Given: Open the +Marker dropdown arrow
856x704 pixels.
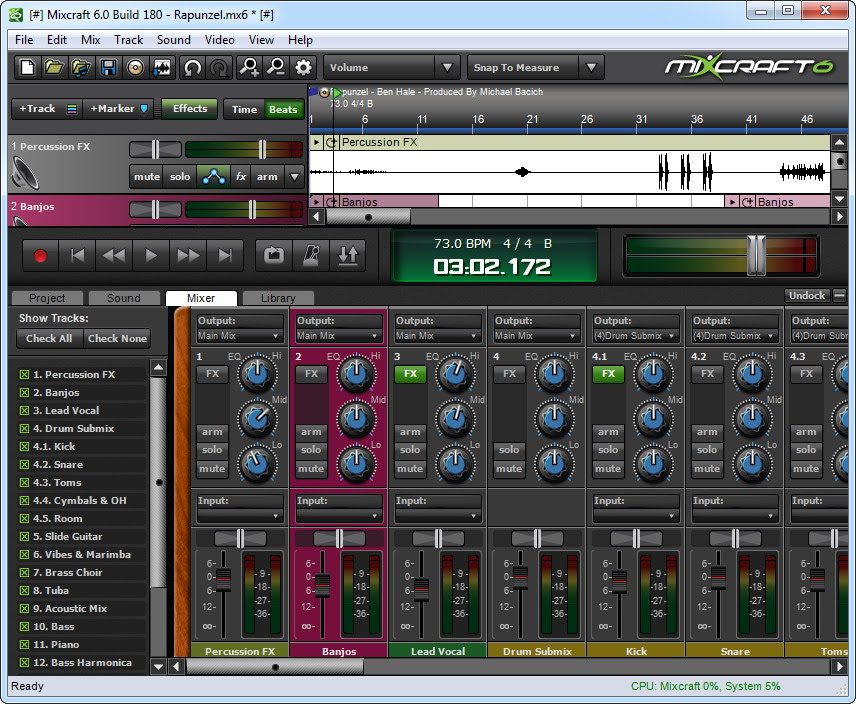Looking at the screenshot, I should pos(144,109).
